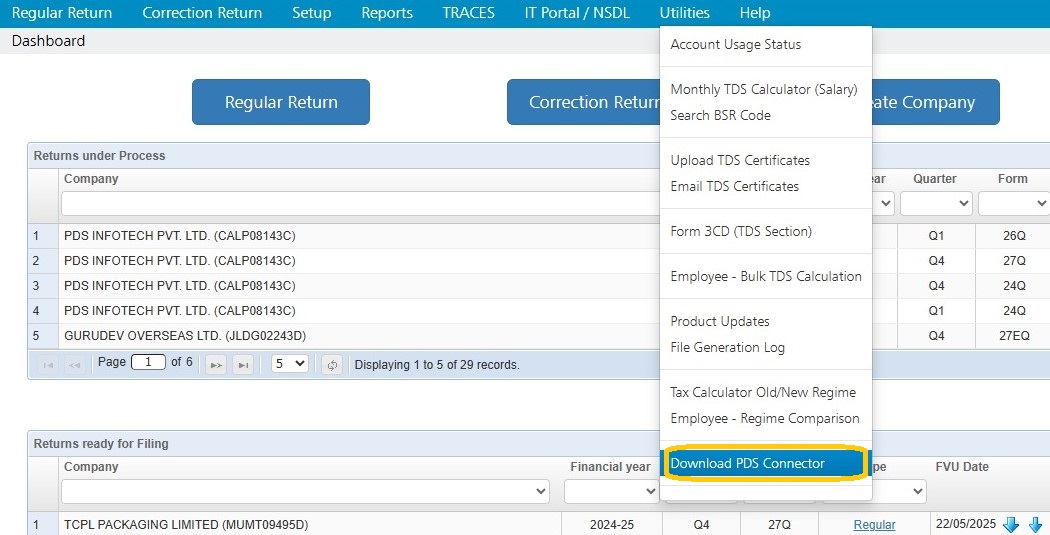
Task: Download first blue arrow for TCPL Packaging
Action: [x=1010, y=524]
